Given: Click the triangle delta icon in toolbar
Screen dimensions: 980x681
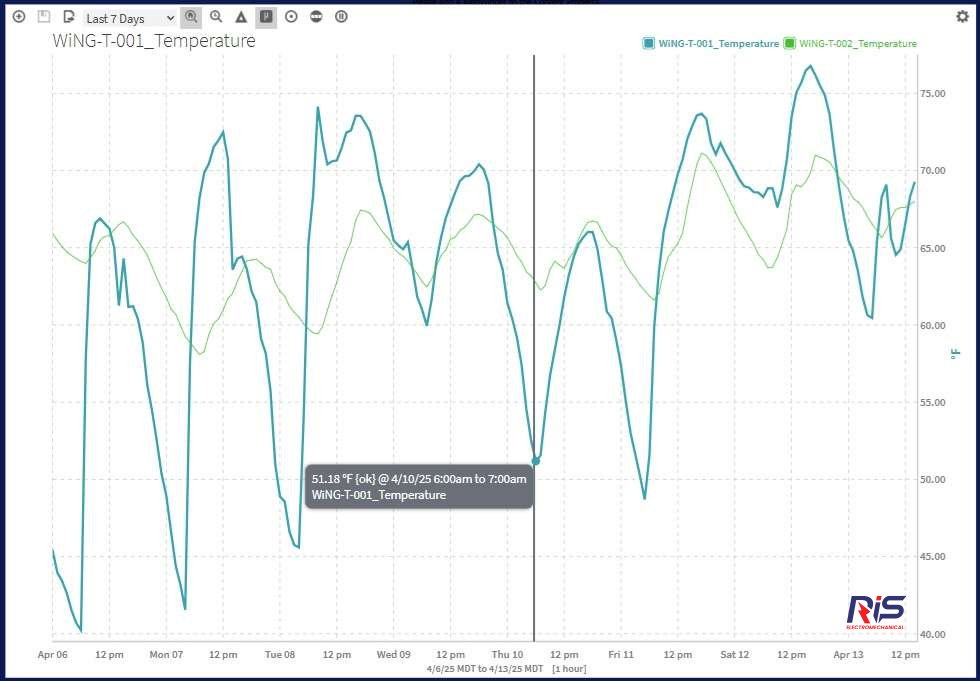Looking at the screenshot, I should pyautogui.click(x=241, y=17).
